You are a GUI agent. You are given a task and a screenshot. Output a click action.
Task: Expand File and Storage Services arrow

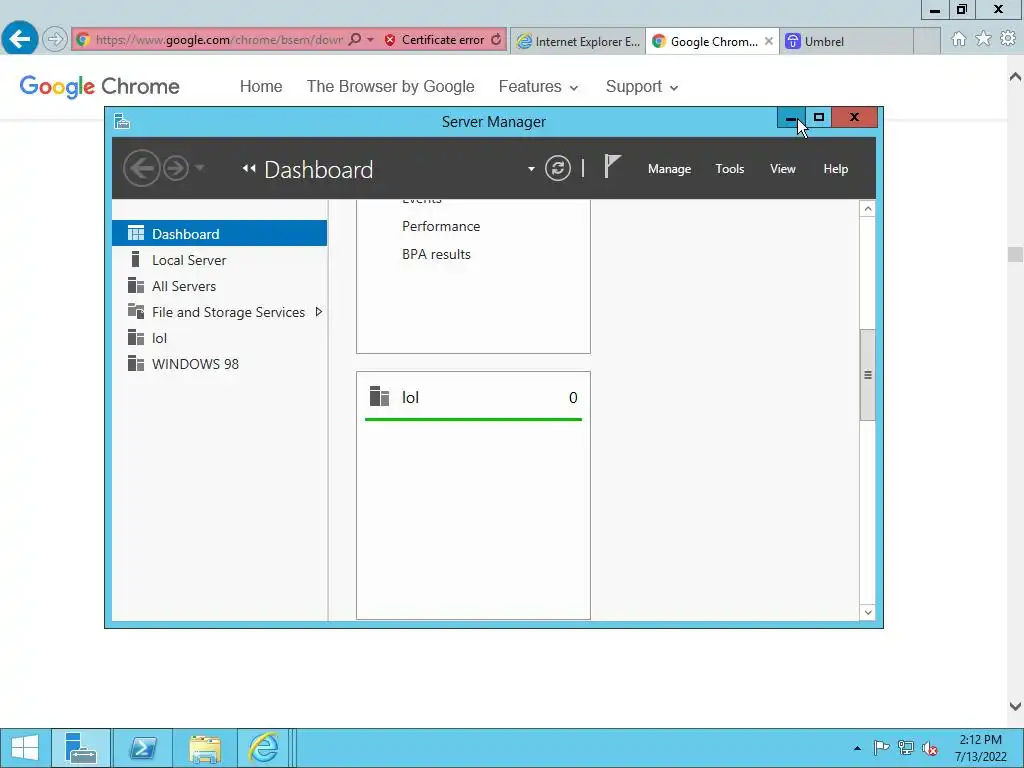click(319, 312)
